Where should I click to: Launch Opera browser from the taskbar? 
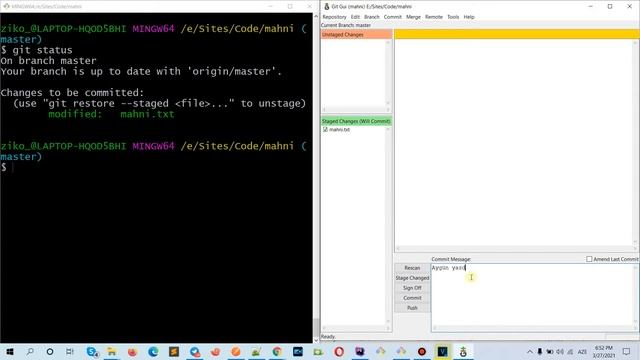tap(339, 351)
